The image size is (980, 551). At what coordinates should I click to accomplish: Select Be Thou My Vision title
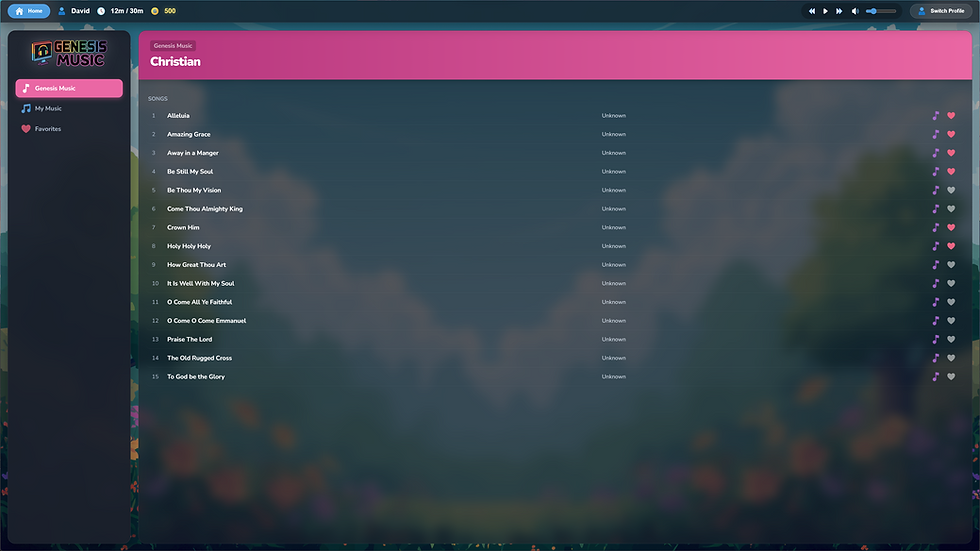tap(194, 190)
